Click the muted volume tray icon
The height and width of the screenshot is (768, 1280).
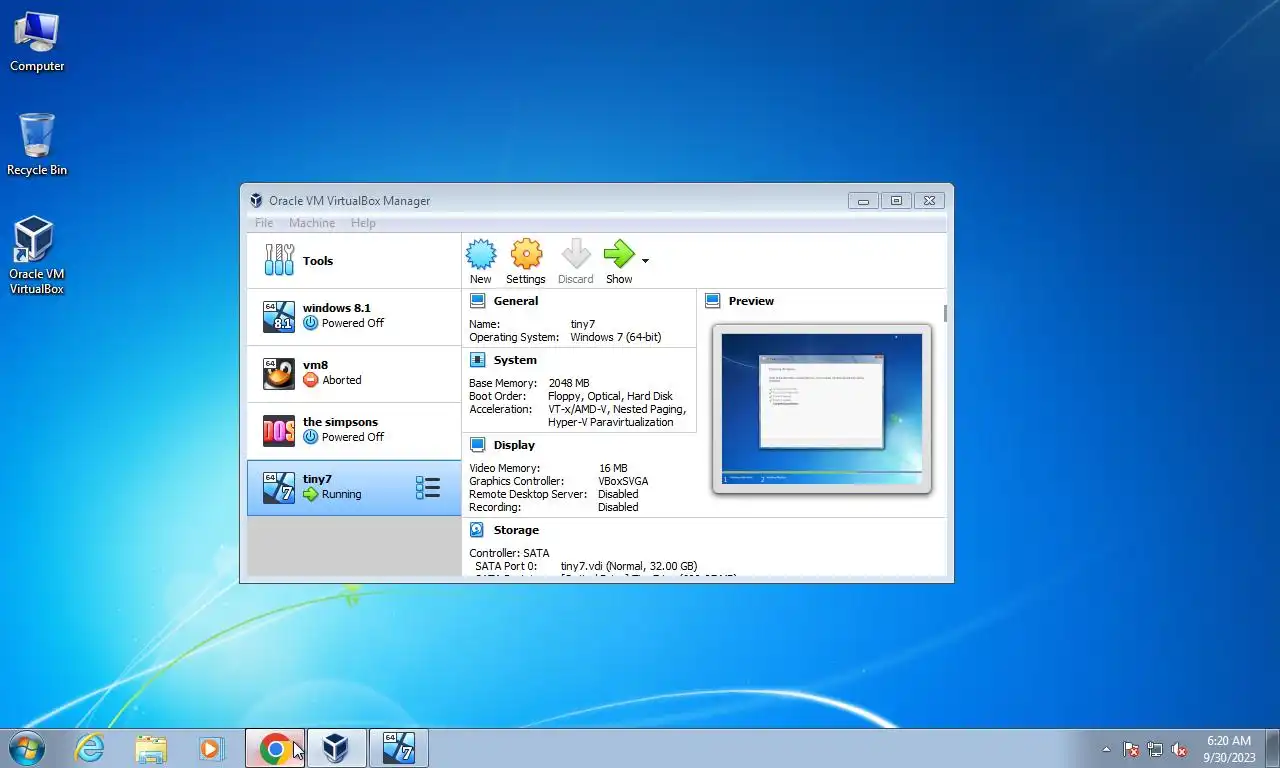pyautogui.click(x=1180, y=749)
